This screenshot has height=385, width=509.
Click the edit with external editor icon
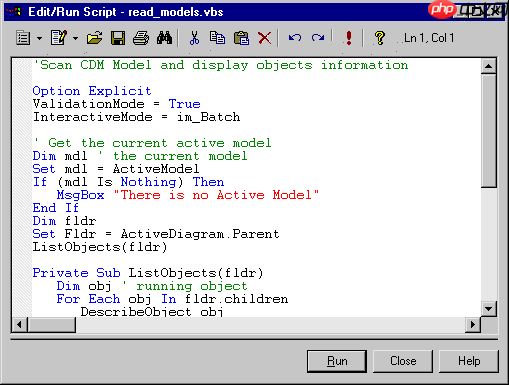[x=59, y=38]
